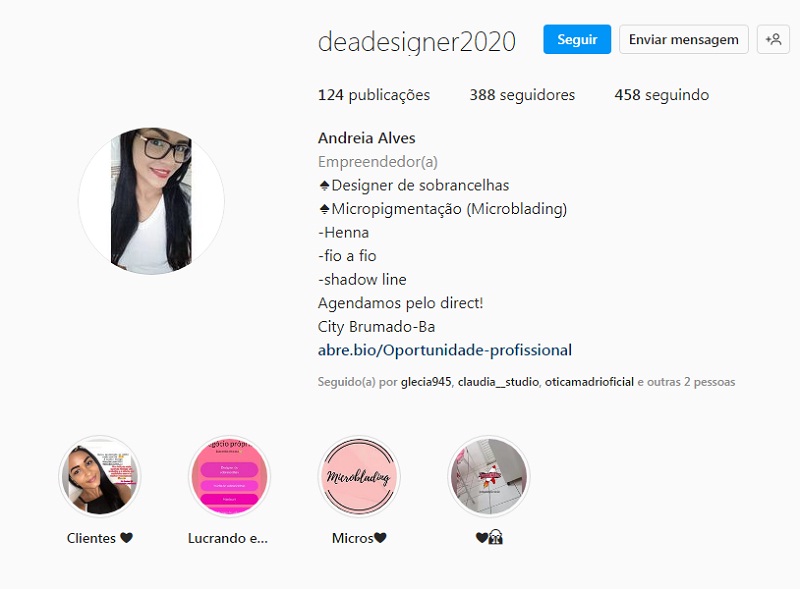Open the Micros Microblading highlight

point(359,476)
